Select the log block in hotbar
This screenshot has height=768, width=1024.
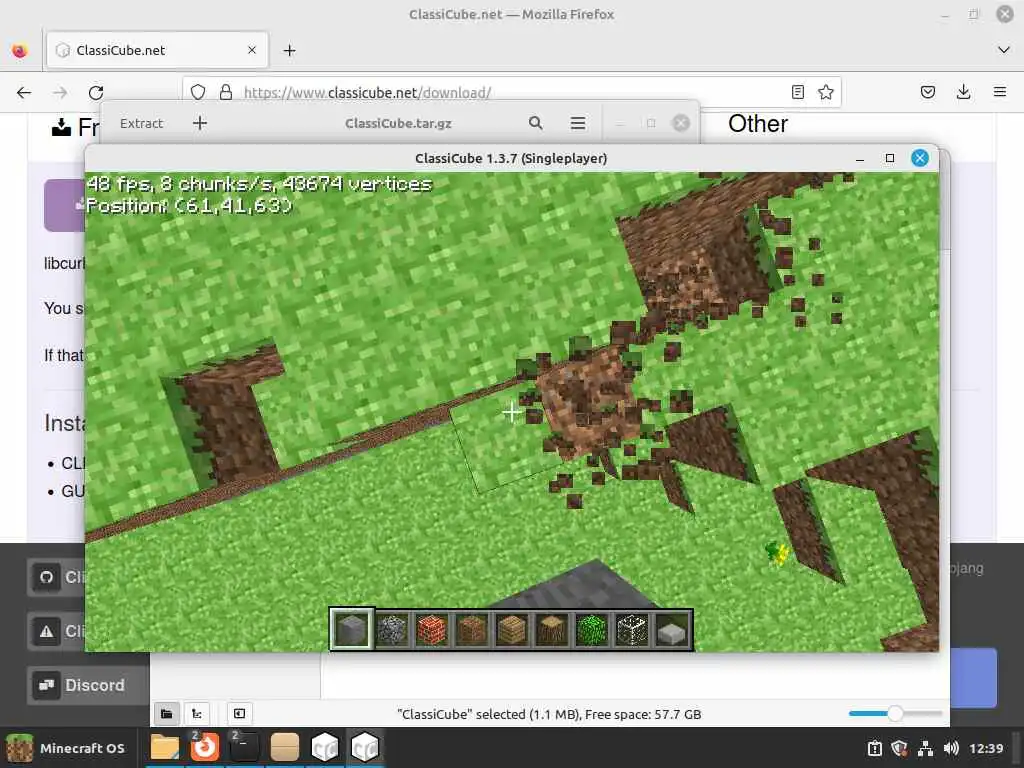pyautogui.click(x=552, y=630)
